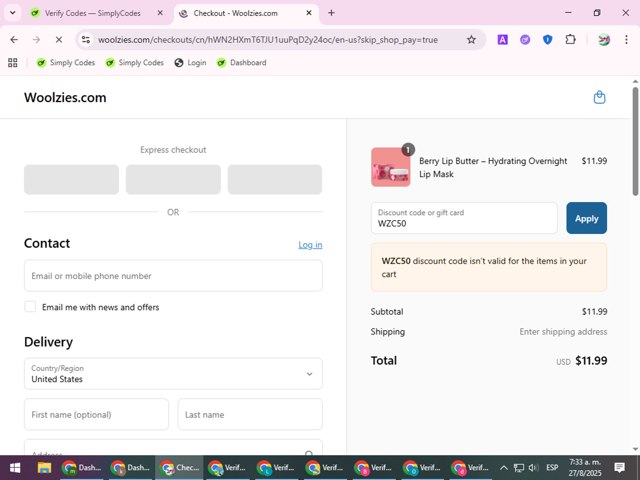Image resolution: width=640 pixels, height=480 pixels.
Task: Focus Email or mobile phone number field
Action: click(173, 276)
